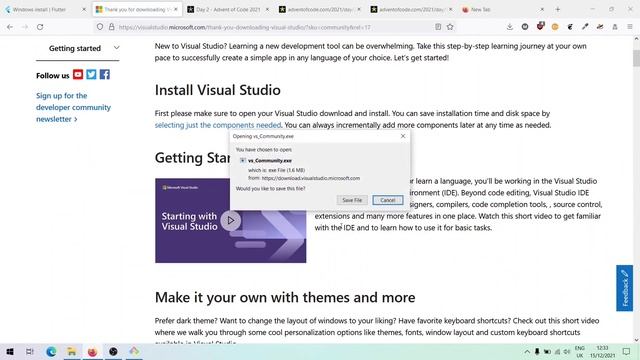Image resolution: width=640 pixels, height=360 pixels.
Task: Open the Firefox downloads panel
Action: point(510,27)
